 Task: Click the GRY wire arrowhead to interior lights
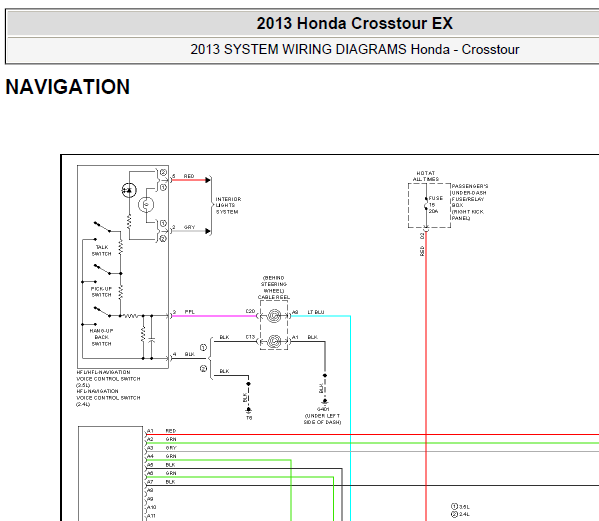click(208, 231)
